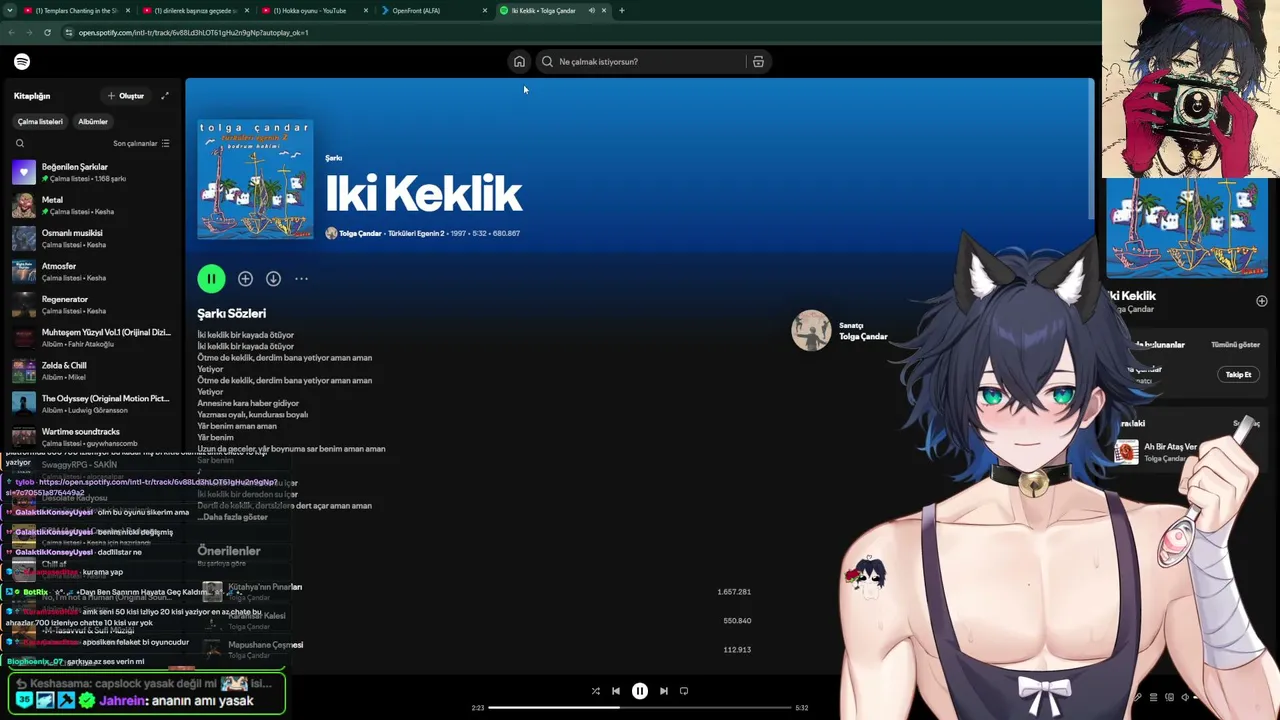Go back in browser history

[11, 32]
